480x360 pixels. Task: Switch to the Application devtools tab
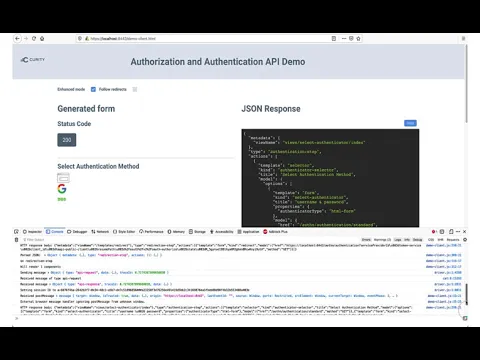248,232
